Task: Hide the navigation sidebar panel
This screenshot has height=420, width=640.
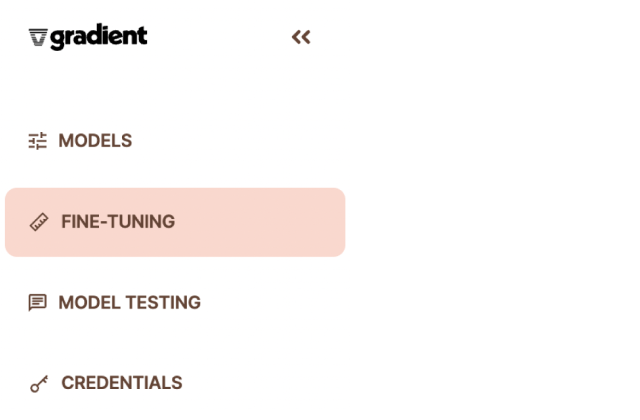Action: coord(301,37)
